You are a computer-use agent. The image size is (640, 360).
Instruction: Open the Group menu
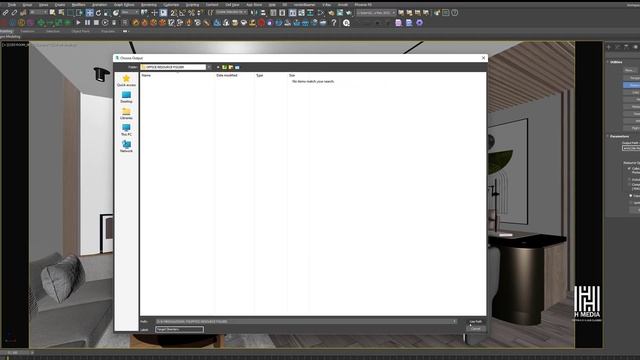[x=27, y=4]
